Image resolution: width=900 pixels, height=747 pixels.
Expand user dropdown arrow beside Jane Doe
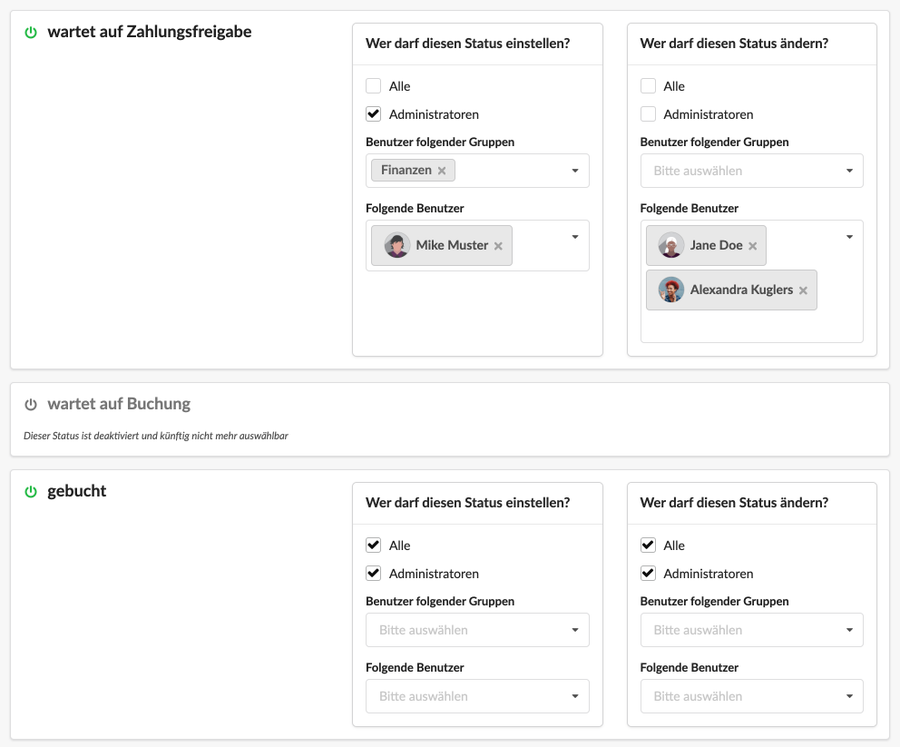(x=849, y=237)
